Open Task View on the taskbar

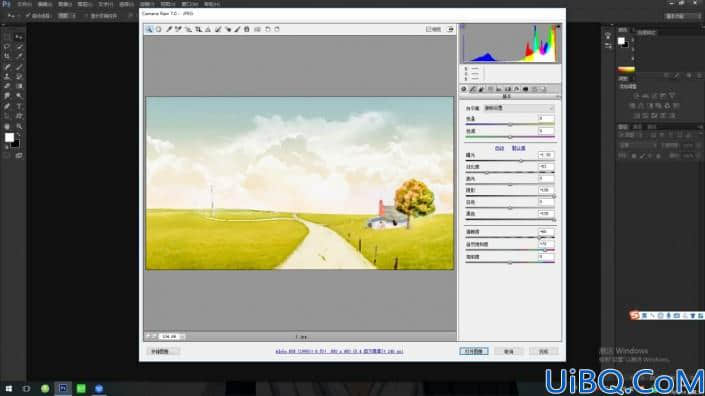[27, 388]
